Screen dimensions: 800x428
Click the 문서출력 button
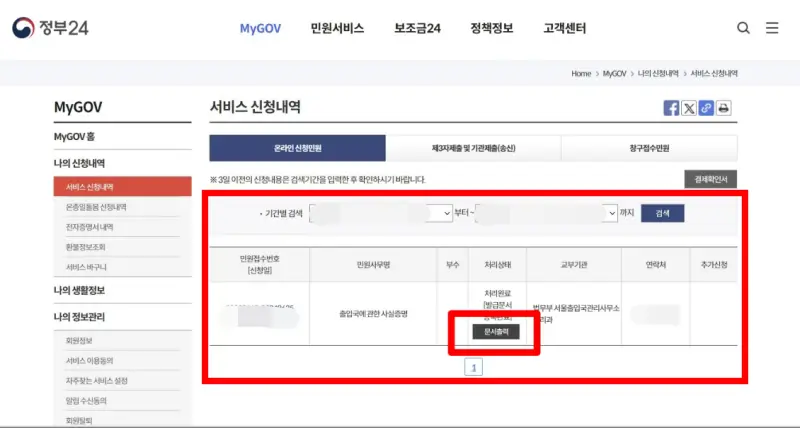496,332
